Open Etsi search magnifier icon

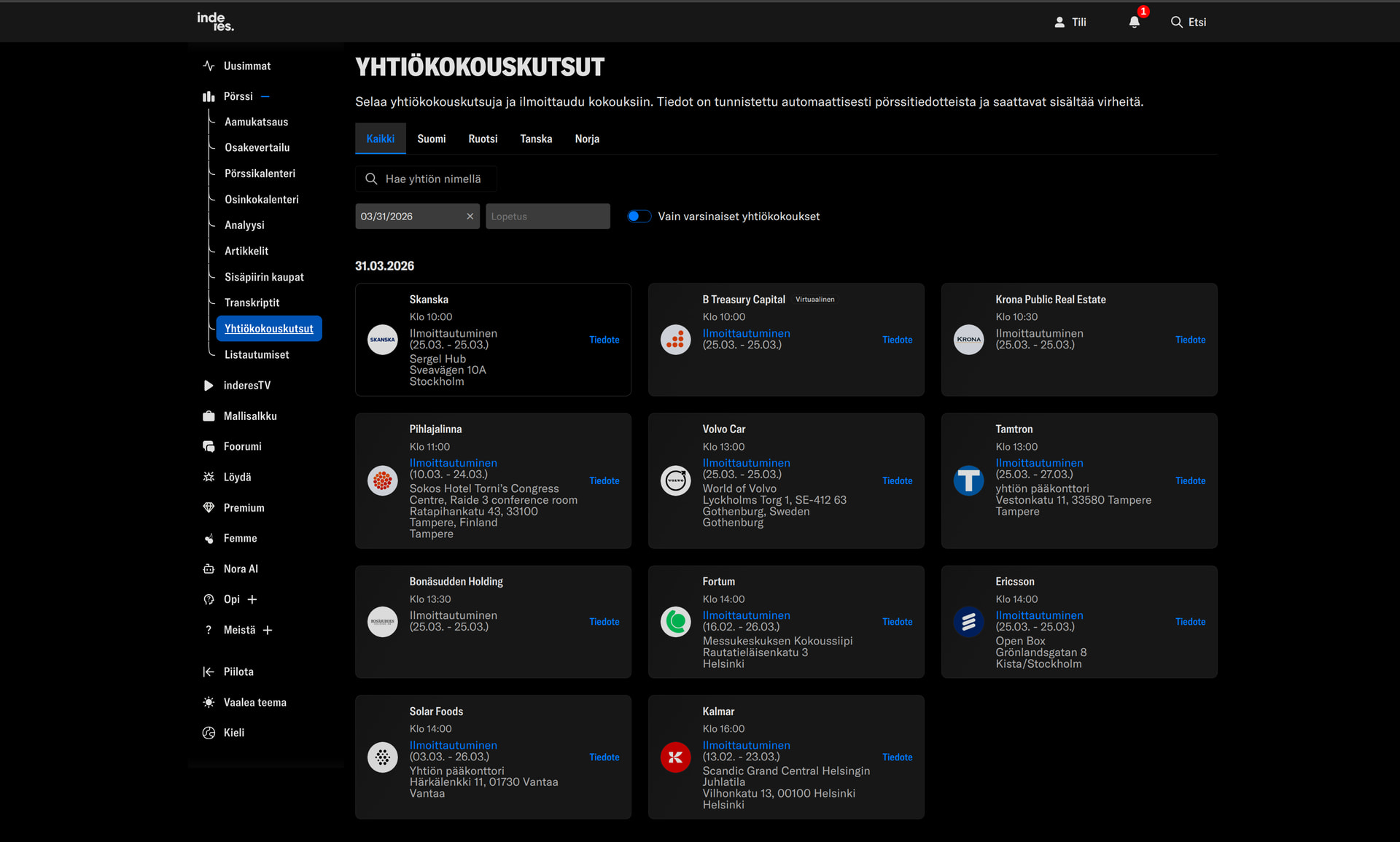(x=1176, y=22)
